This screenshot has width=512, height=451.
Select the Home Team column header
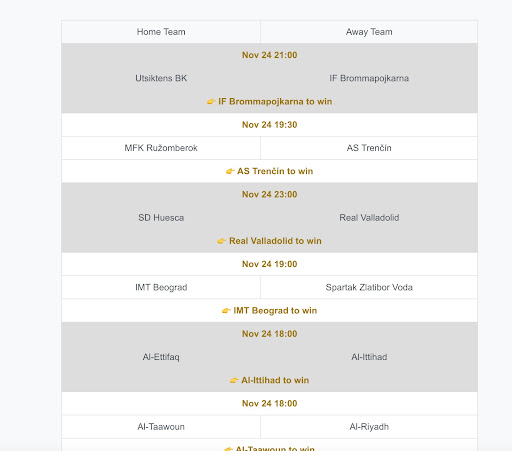click(161, 32)
